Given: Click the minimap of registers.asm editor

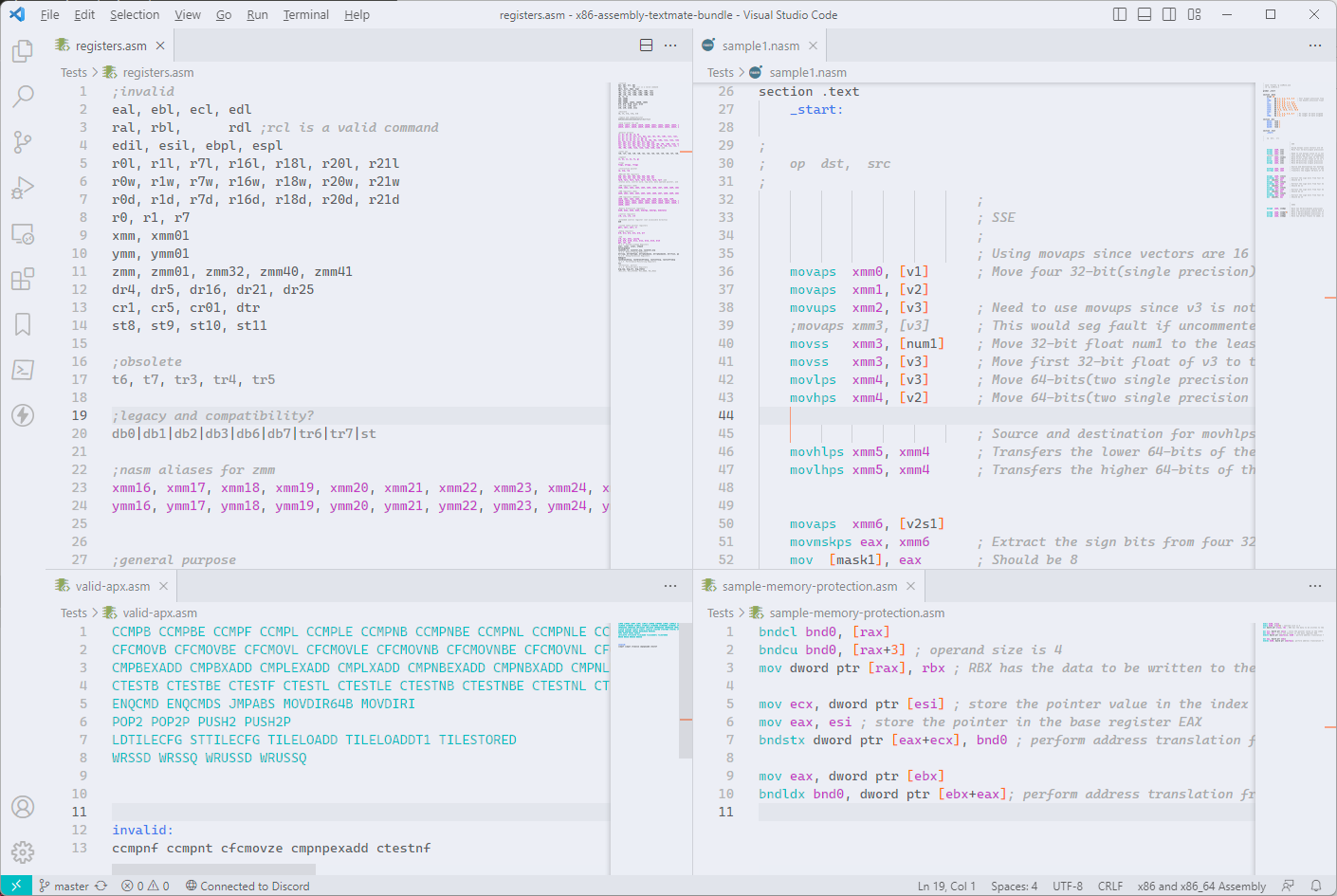Looking at the screenshot, I should [649, 178].
